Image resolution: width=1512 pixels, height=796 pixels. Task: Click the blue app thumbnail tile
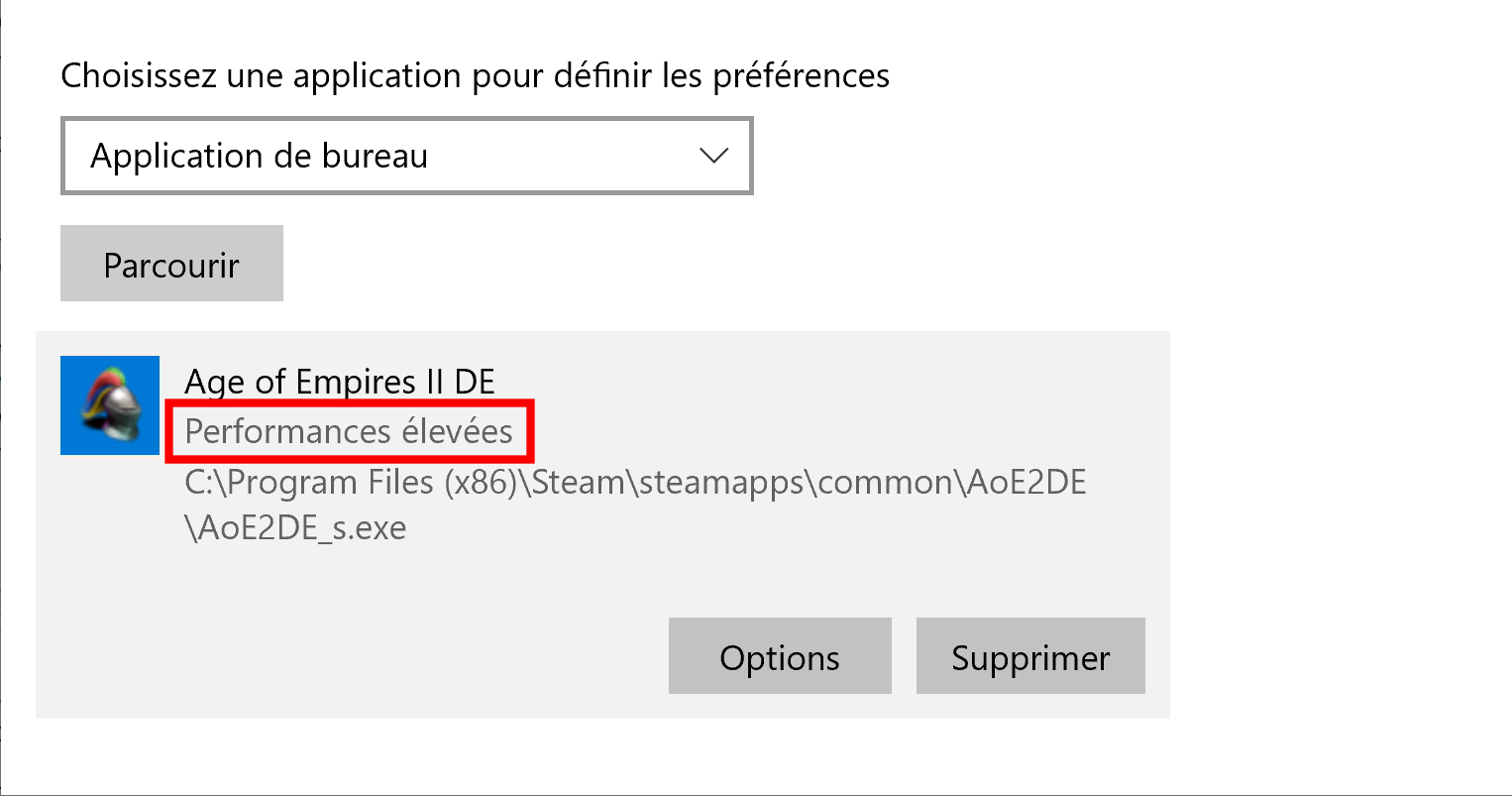coord(110,405)
